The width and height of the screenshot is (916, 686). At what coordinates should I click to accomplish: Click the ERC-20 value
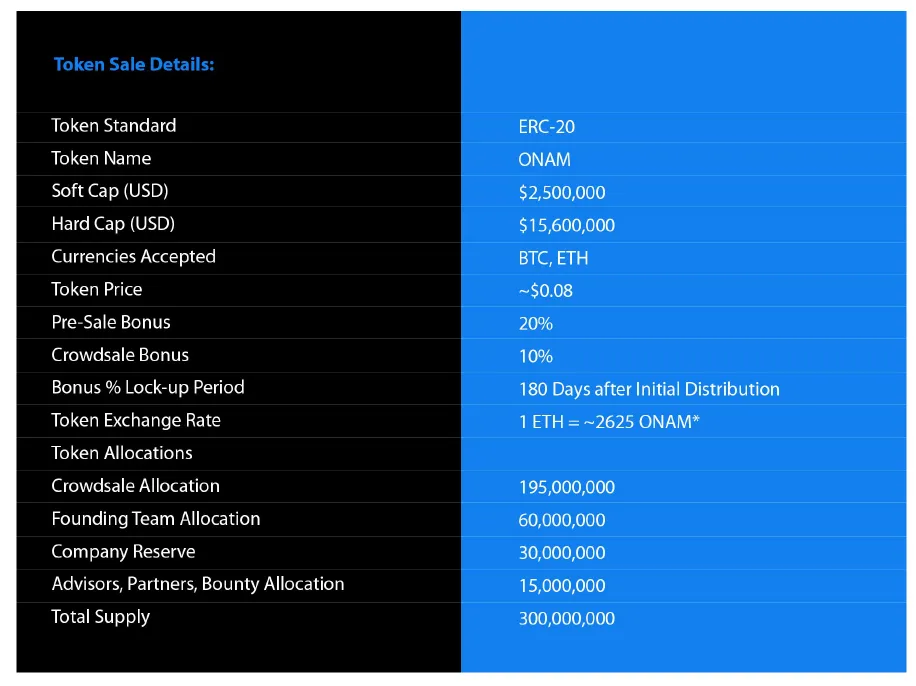[547, 127]
